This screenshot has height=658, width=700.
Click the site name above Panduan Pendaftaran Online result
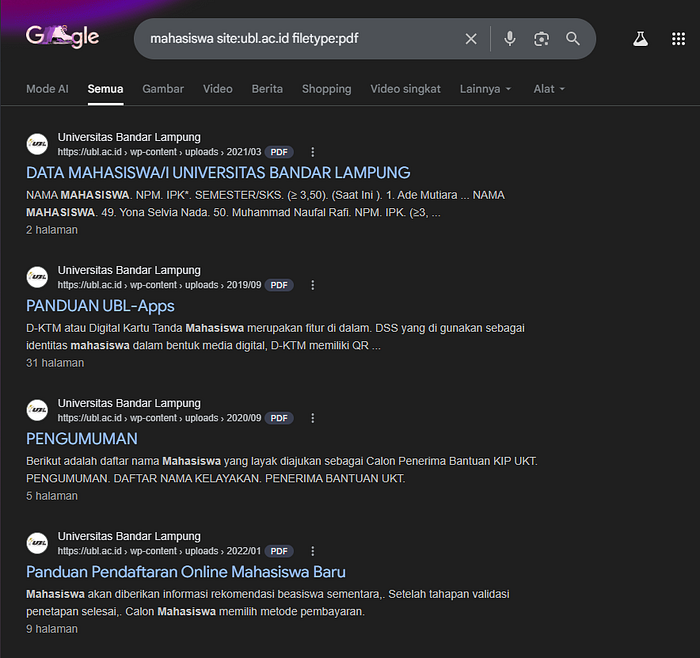pyautogui.click(x=129, y=536)
